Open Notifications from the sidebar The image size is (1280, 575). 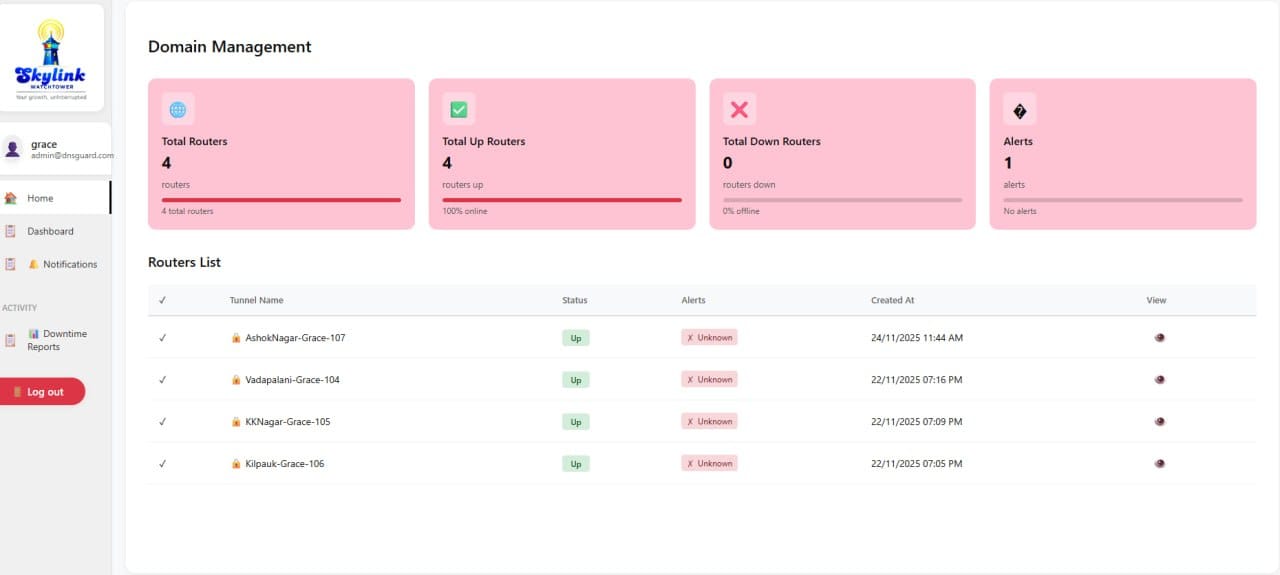(69, 264)
